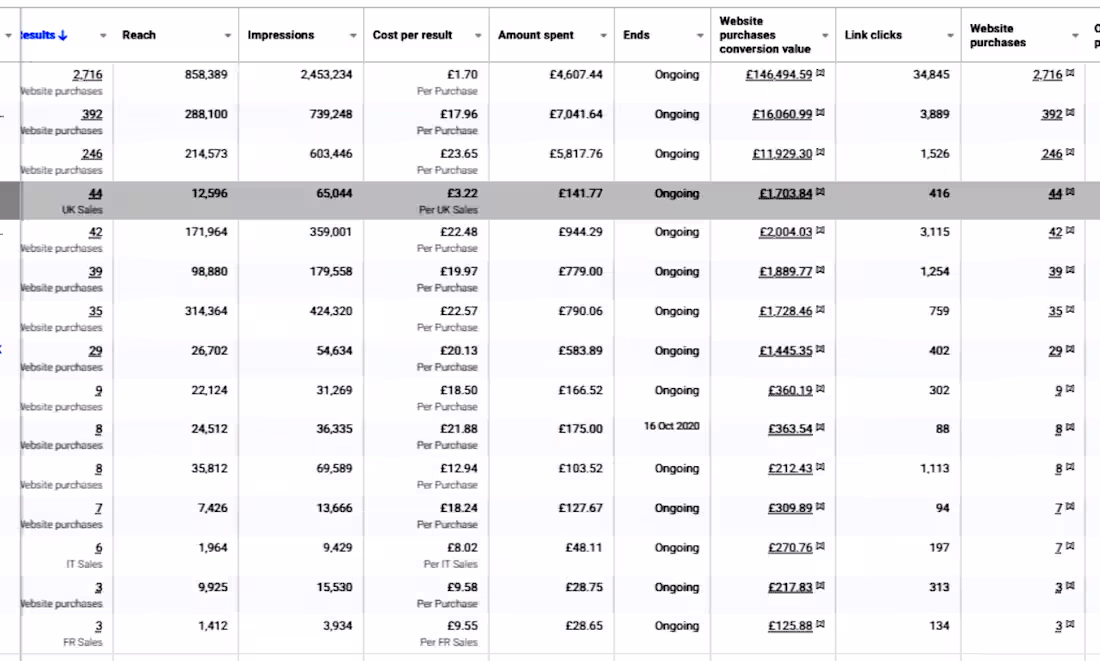Image resolution: width=1100 pixels, height=661 pixels.
Task: Open the Amount spent column dropdown
Action: click(604, 36)
